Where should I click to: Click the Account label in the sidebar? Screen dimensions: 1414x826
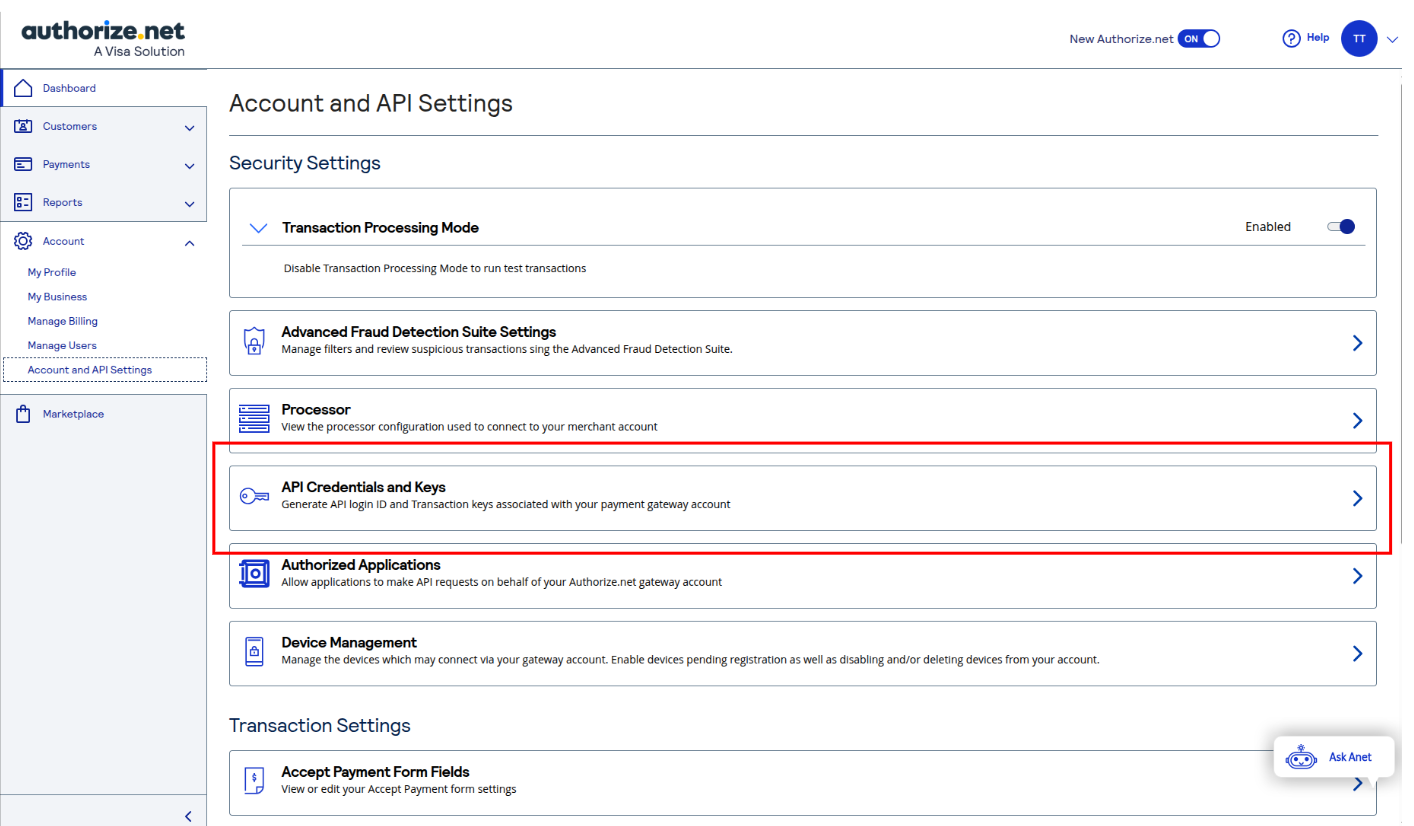63,241
